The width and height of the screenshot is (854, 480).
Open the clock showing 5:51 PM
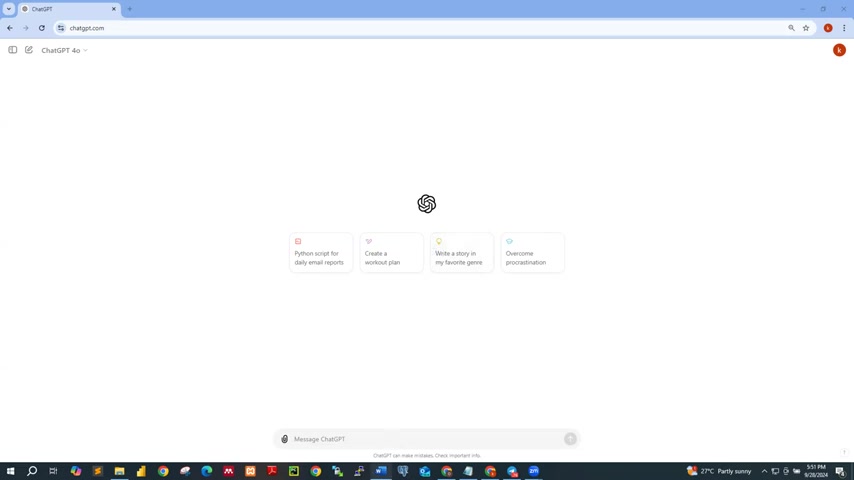(x=816, y=471)
